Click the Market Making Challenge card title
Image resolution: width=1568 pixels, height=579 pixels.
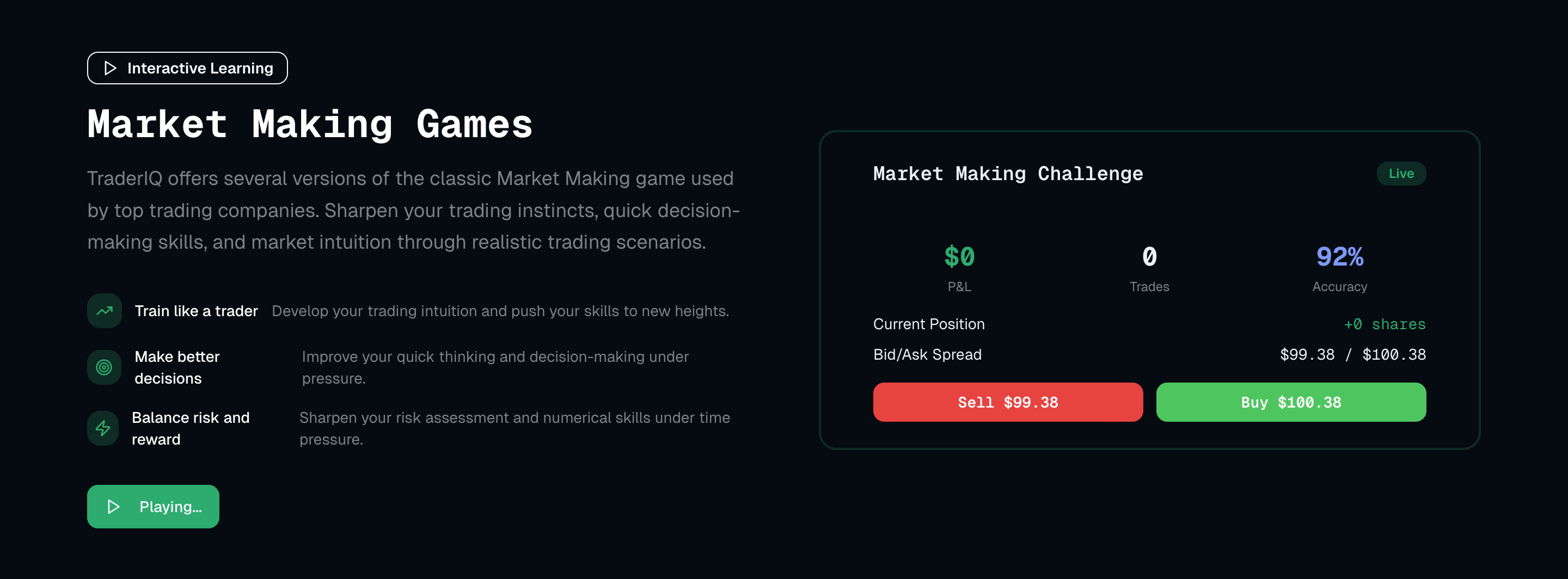click(1008, 174)
